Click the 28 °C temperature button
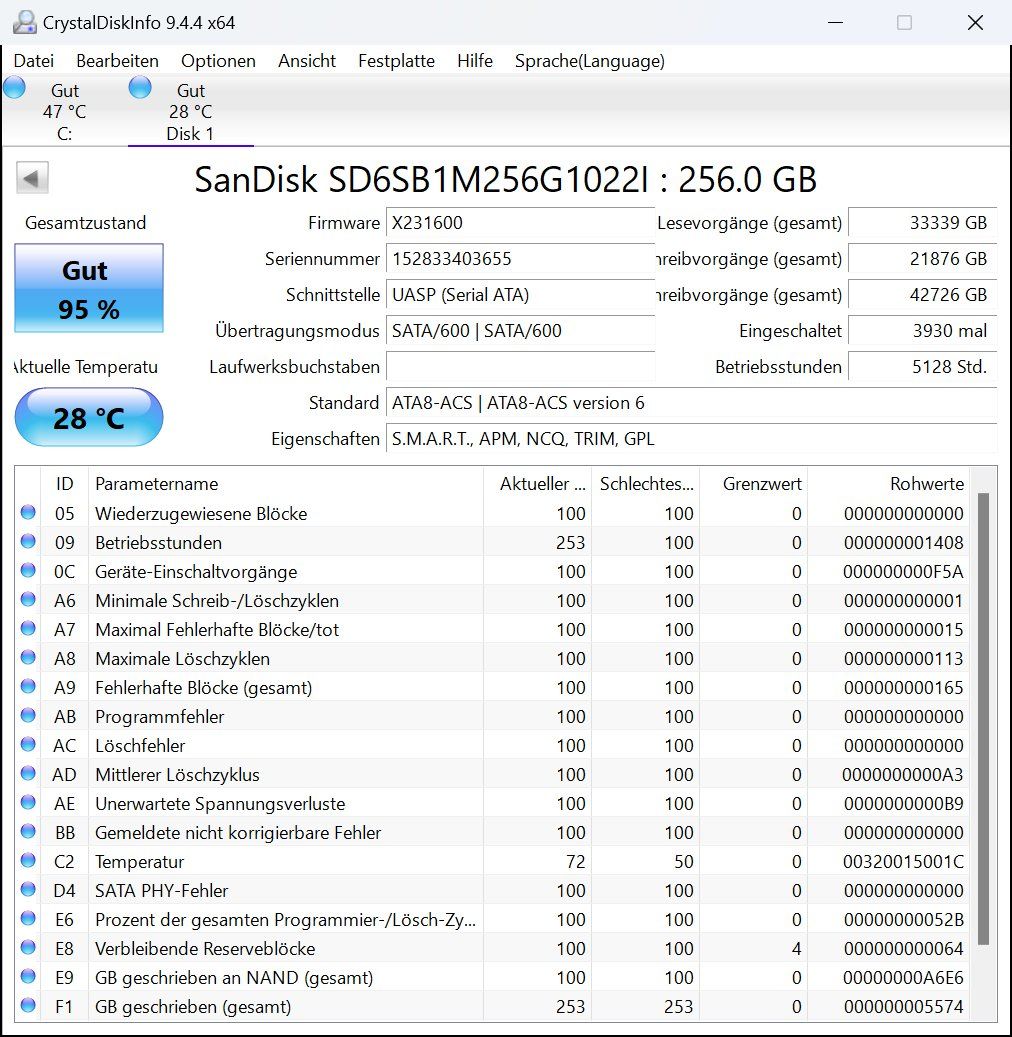The height and width of the screenshot is (1037, 1012). 89,417
